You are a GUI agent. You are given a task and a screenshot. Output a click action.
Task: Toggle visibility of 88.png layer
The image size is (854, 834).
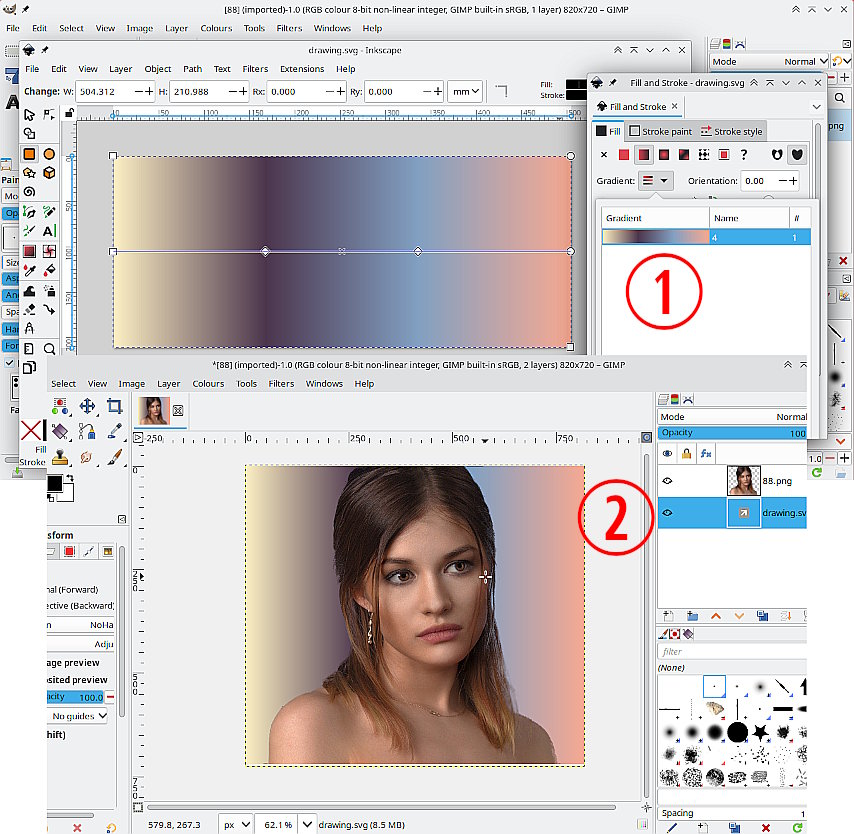click(x=667, y=480)
